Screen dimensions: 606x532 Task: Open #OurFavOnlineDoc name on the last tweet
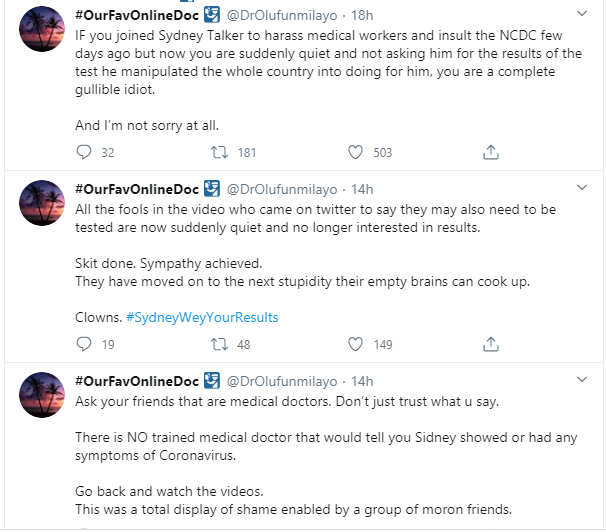(x=137, y=381)
